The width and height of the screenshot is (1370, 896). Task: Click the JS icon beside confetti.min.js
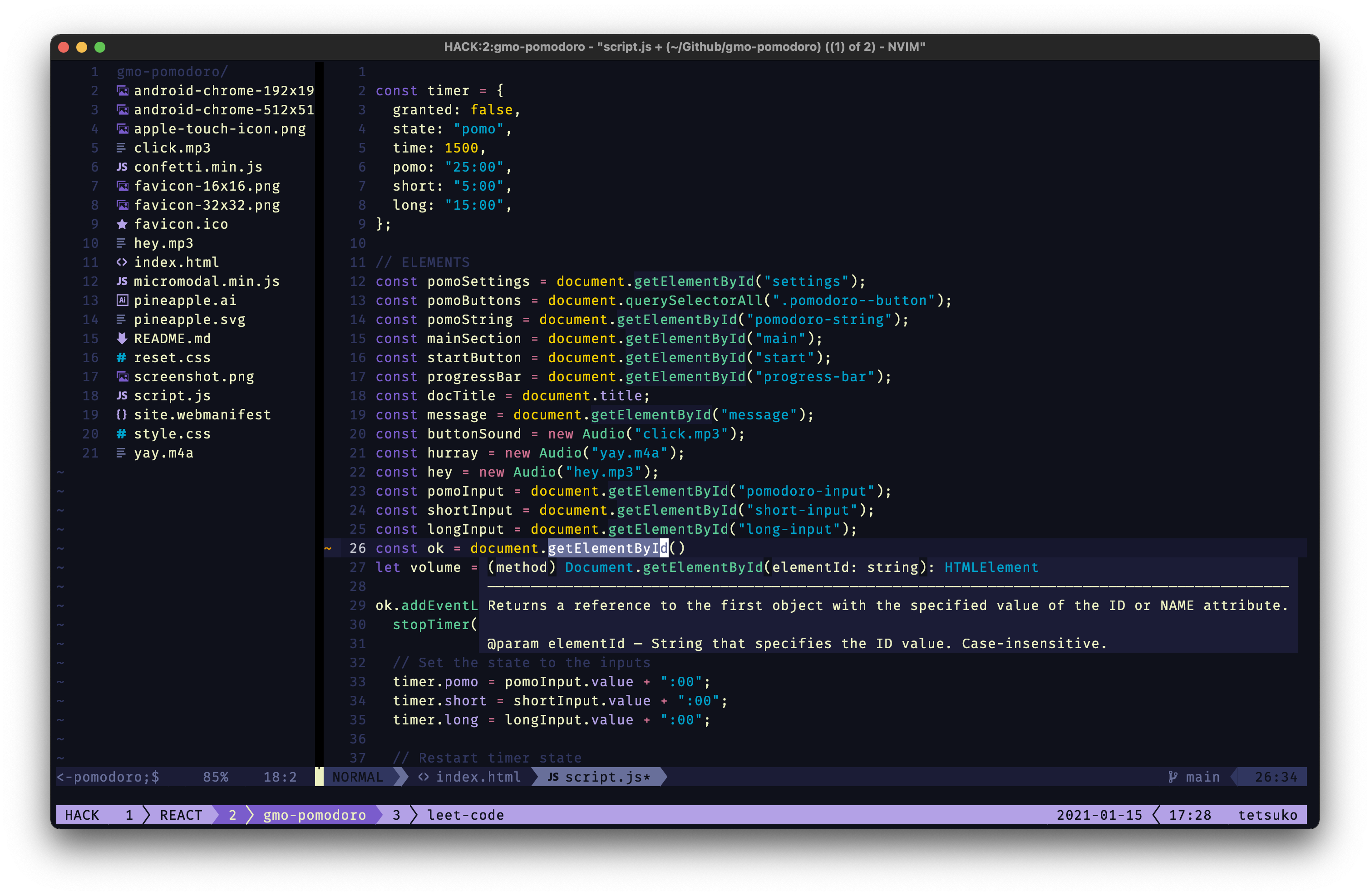[x=122, y=167]
